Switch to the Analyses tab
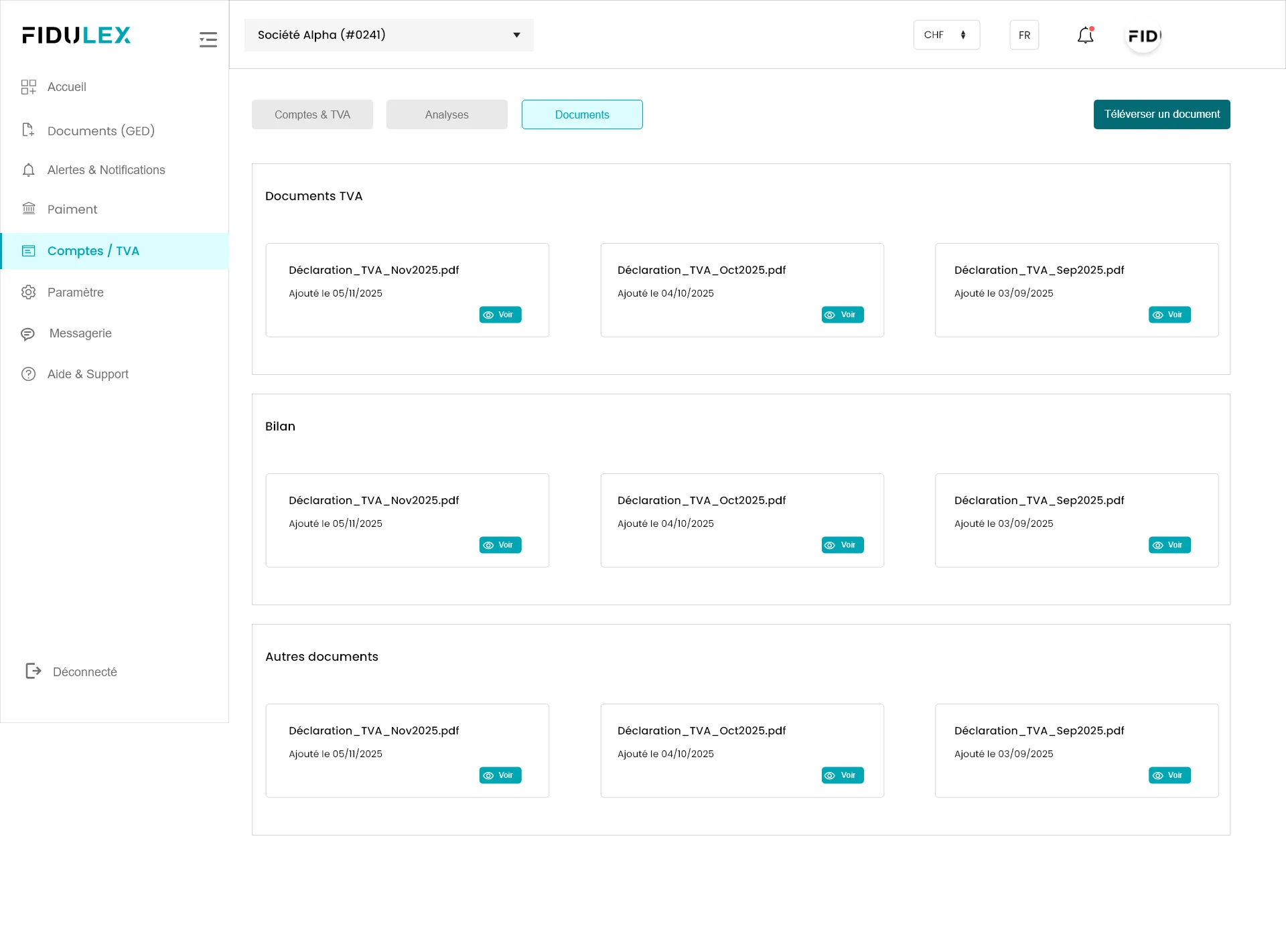 (447, 114)
